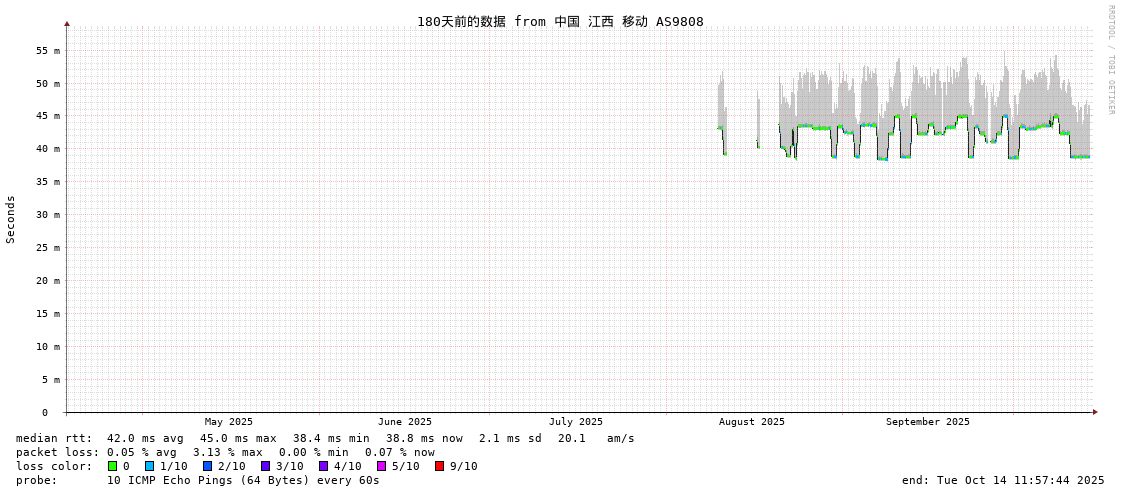1121x494 pixels.
Task: Click the RRDTOOL / TOBI OETIKER watermark
Action: 1110,60
